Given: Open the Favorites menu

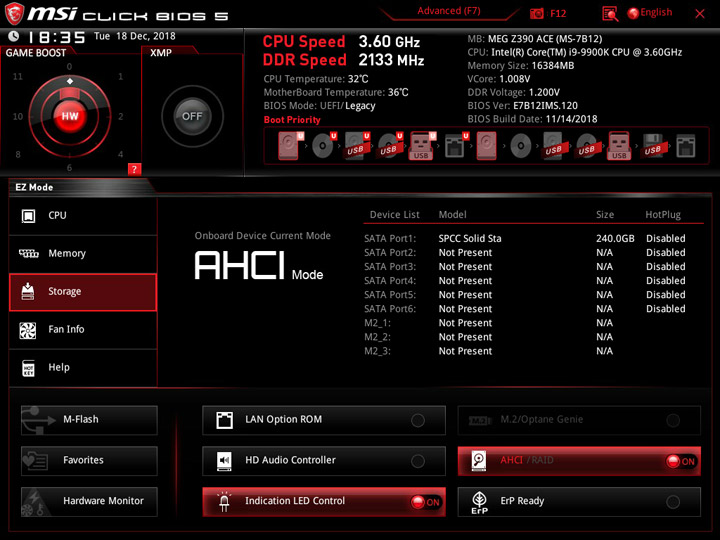Looking at the screenshot, I should tap(89, 461).
